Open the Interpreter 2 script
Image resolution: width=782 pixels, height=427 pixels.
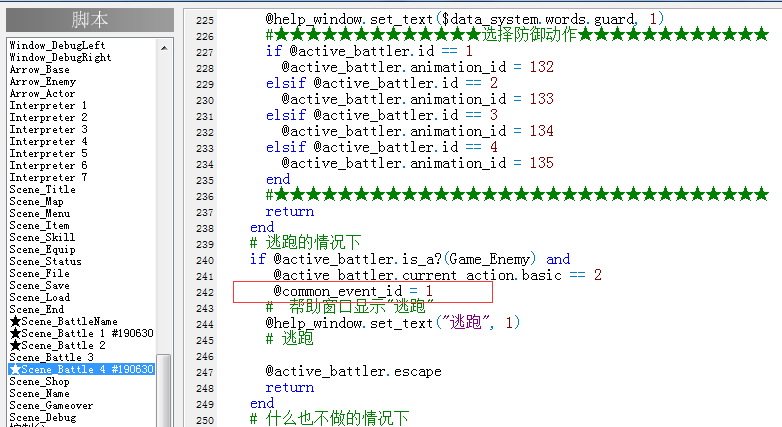(48, 117)
